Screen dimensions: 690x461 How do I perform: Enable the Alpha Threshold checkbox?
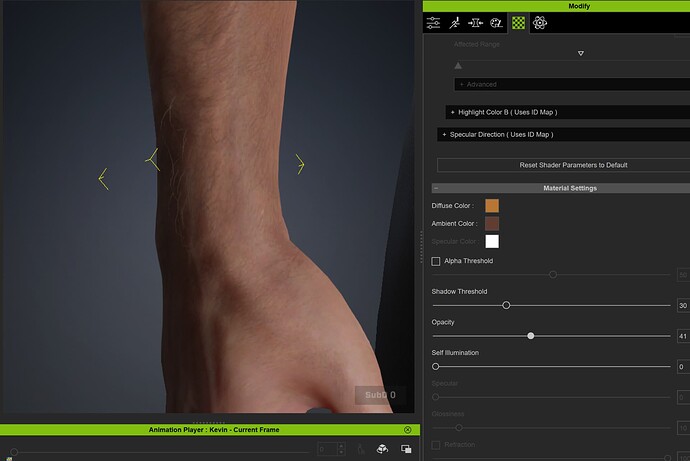(x=436, y=261)
